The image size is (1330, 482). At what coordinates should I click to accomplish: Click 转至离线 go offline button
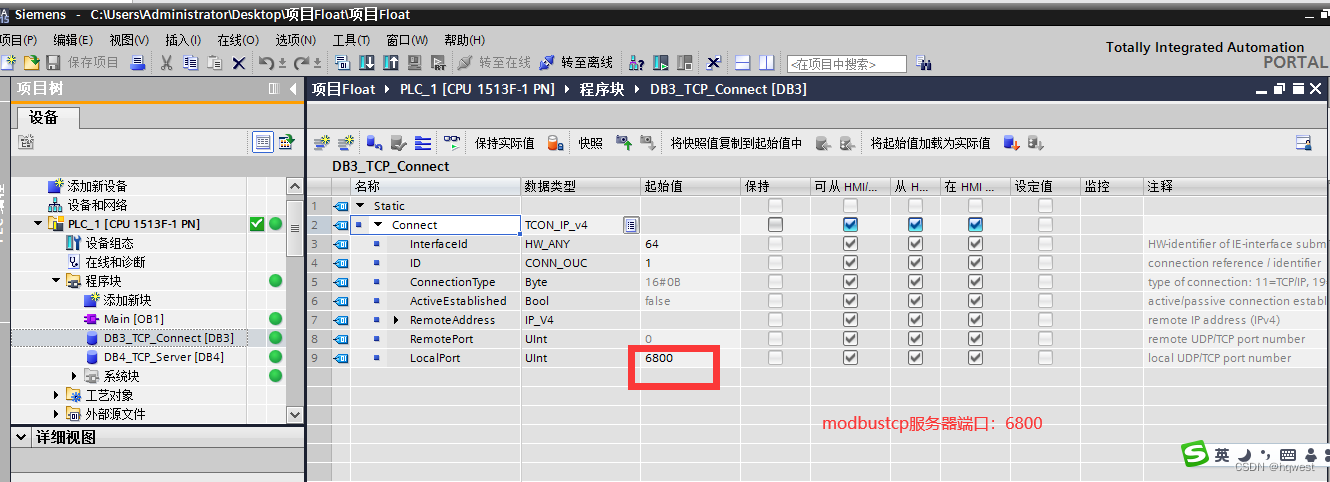tap(577, 63)
